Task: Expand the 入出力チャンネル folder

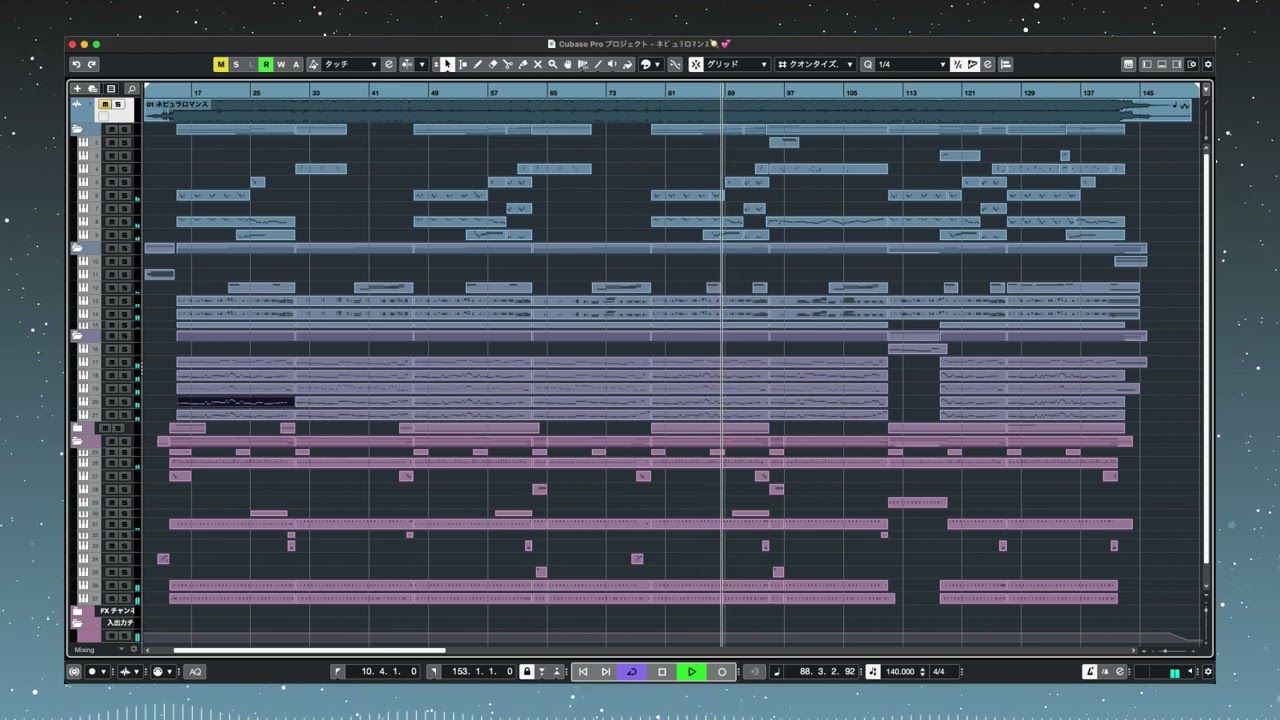Action: (77, 623)
